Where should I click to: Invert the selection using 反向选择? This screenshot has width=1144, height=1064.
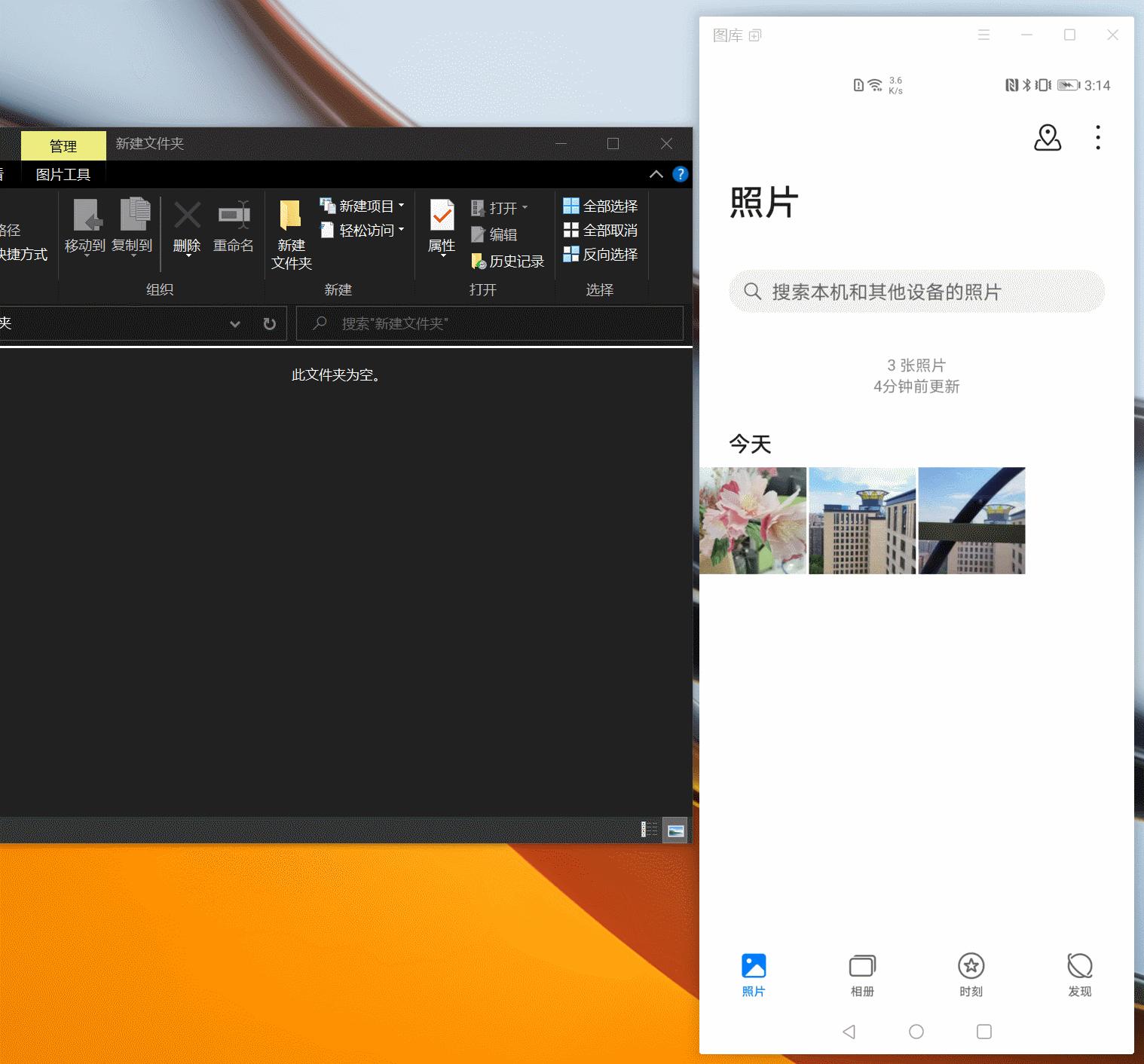(601, 255)
